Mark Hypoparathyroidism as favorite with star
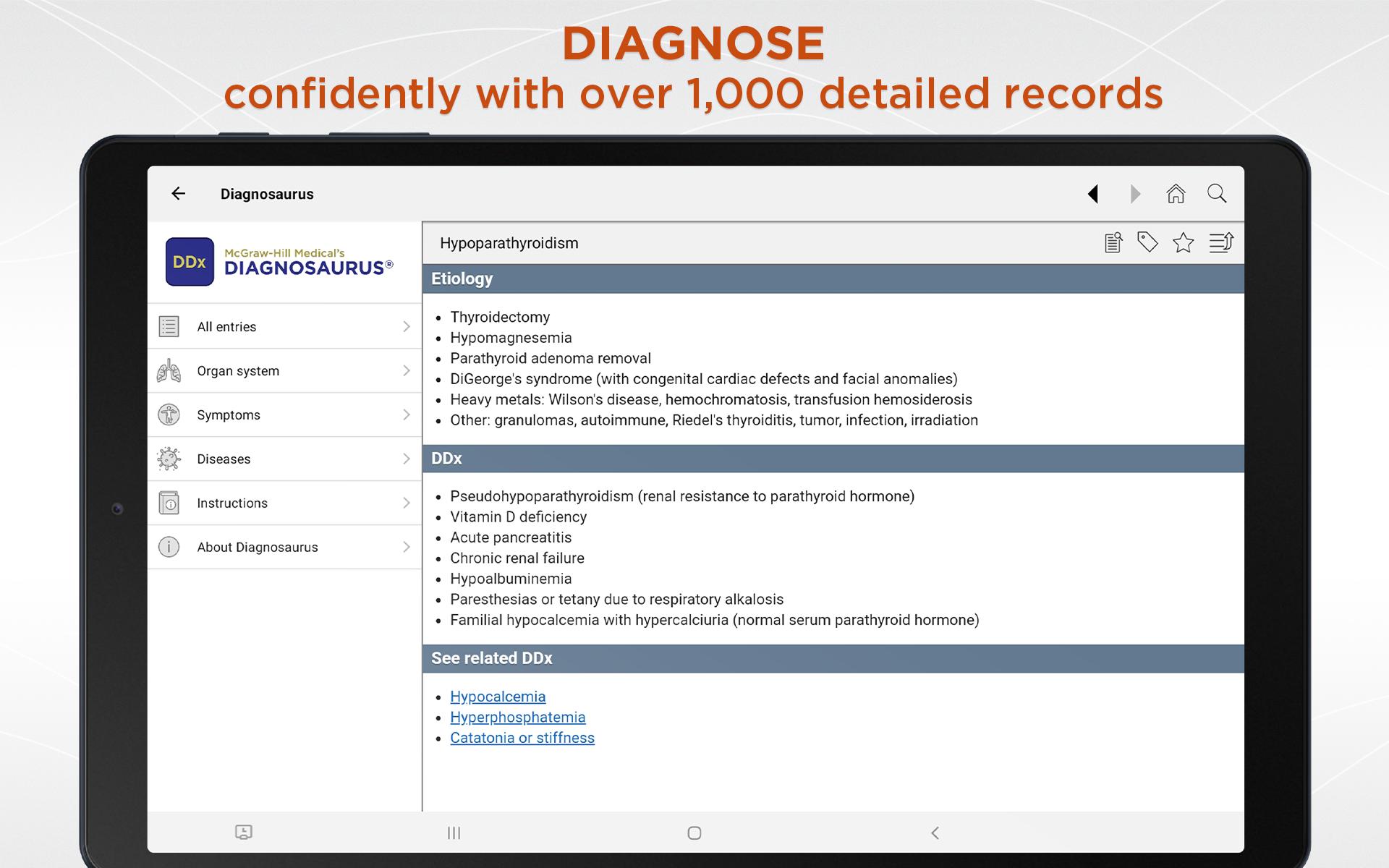The height and width of the screenshot is (868, 1389). click(1184, 242)
